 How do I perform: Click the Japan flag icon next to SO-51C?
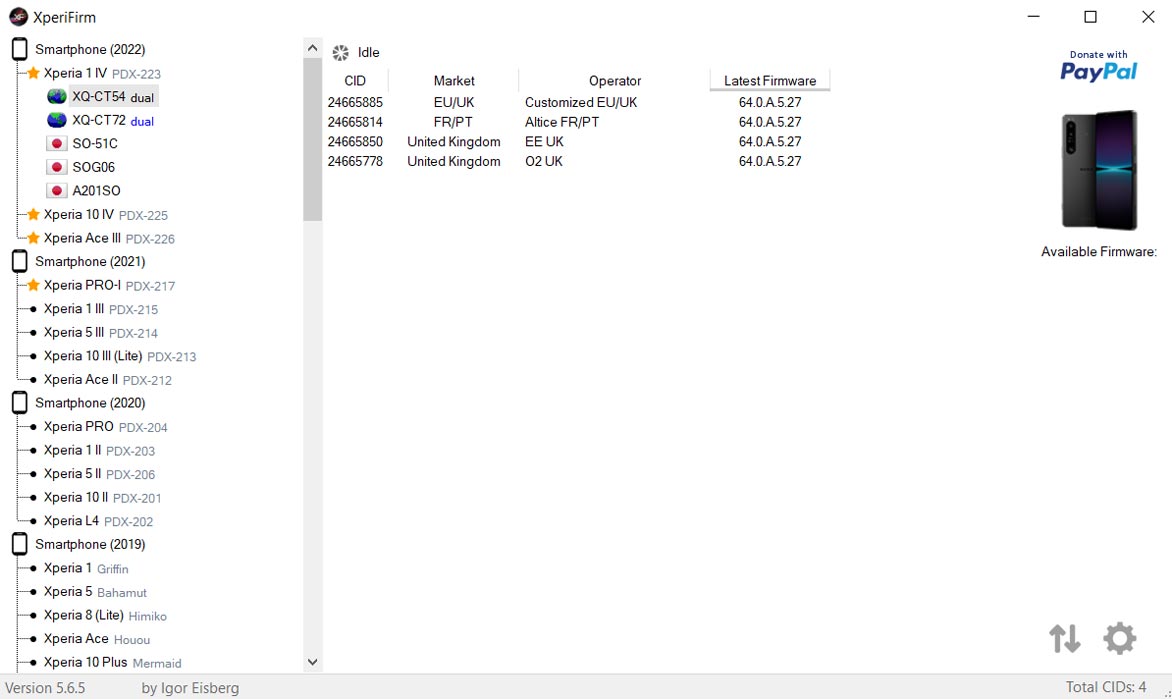(x=56, y=143)
